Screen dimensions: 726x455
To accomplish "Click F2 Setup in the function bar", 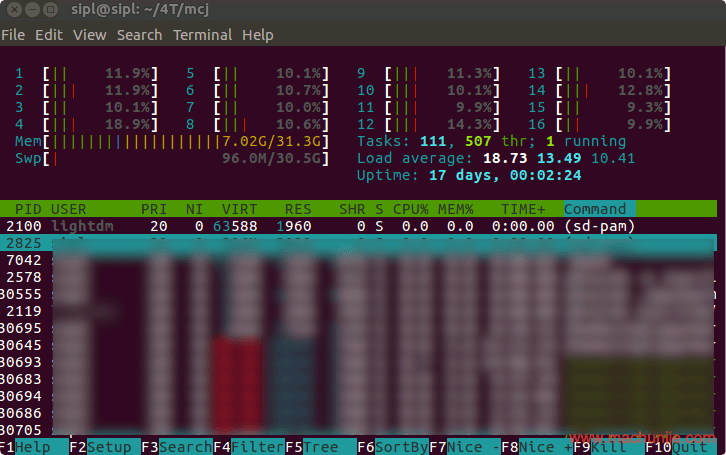I will click(x=105, y=447).
